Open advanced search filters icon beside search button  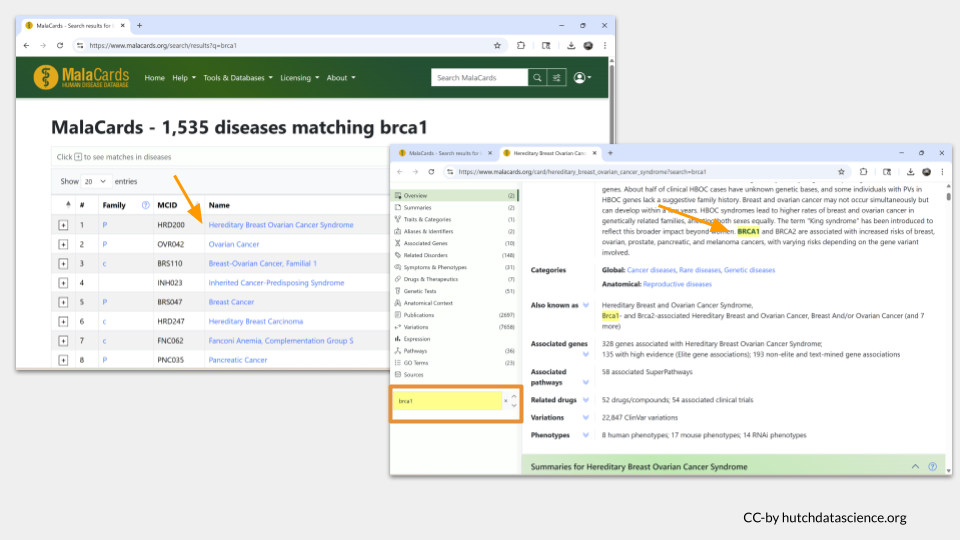[x=557, y=78]
